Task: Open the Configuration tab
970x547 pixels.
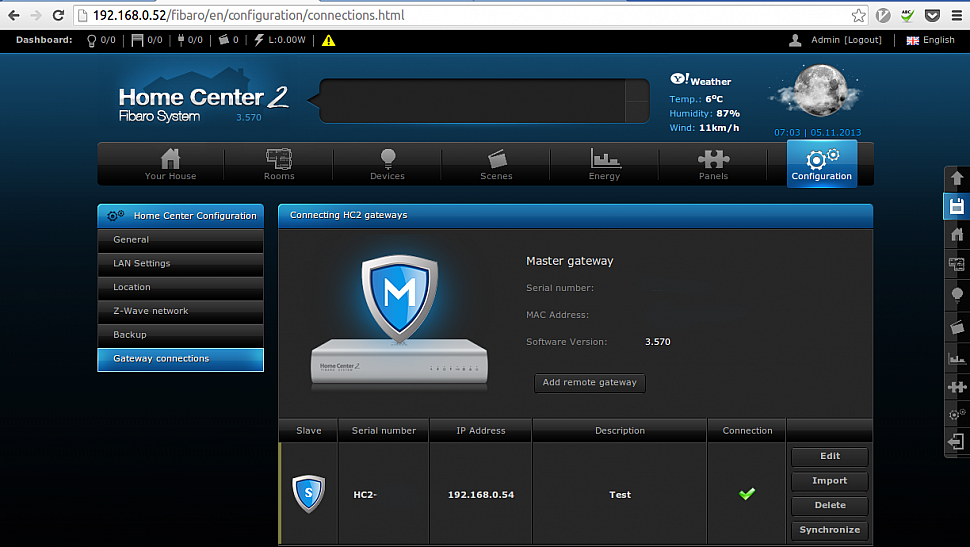Action: 822,164
